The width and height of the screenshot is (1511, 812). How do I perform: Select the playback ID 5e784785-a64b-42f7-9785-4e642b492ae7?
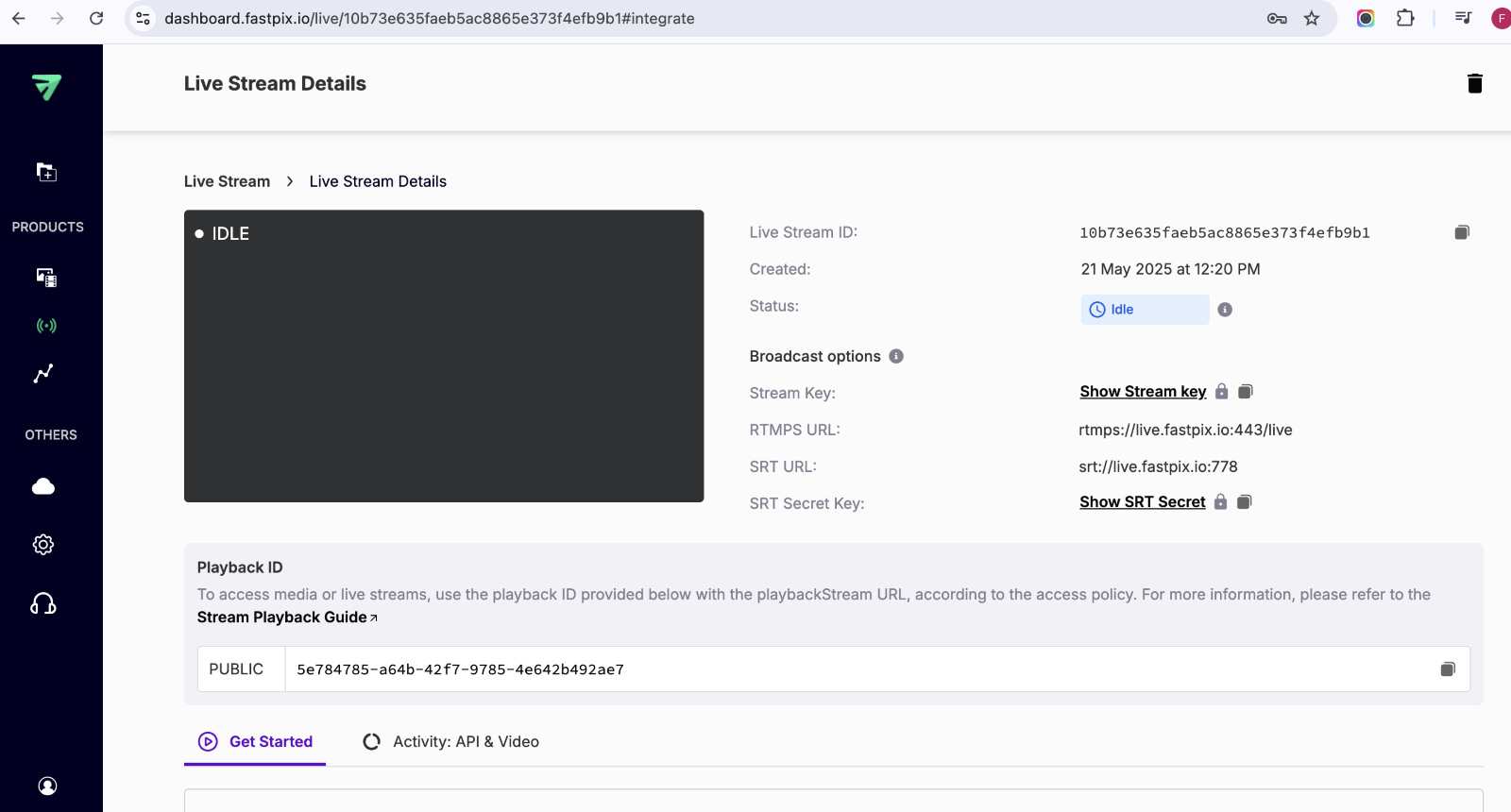click(460, 669)
